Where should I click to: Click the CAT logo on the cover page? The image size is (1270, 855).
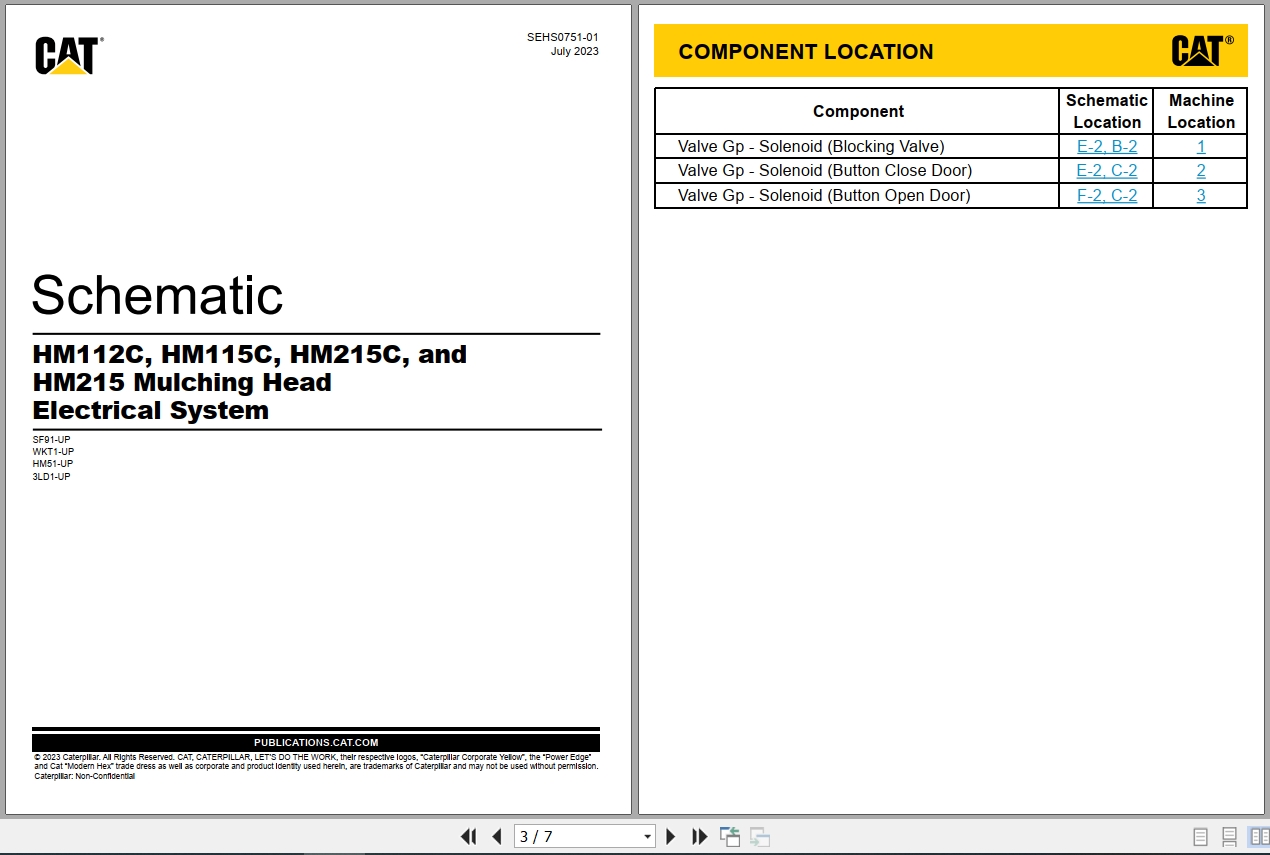click(68, 56)
